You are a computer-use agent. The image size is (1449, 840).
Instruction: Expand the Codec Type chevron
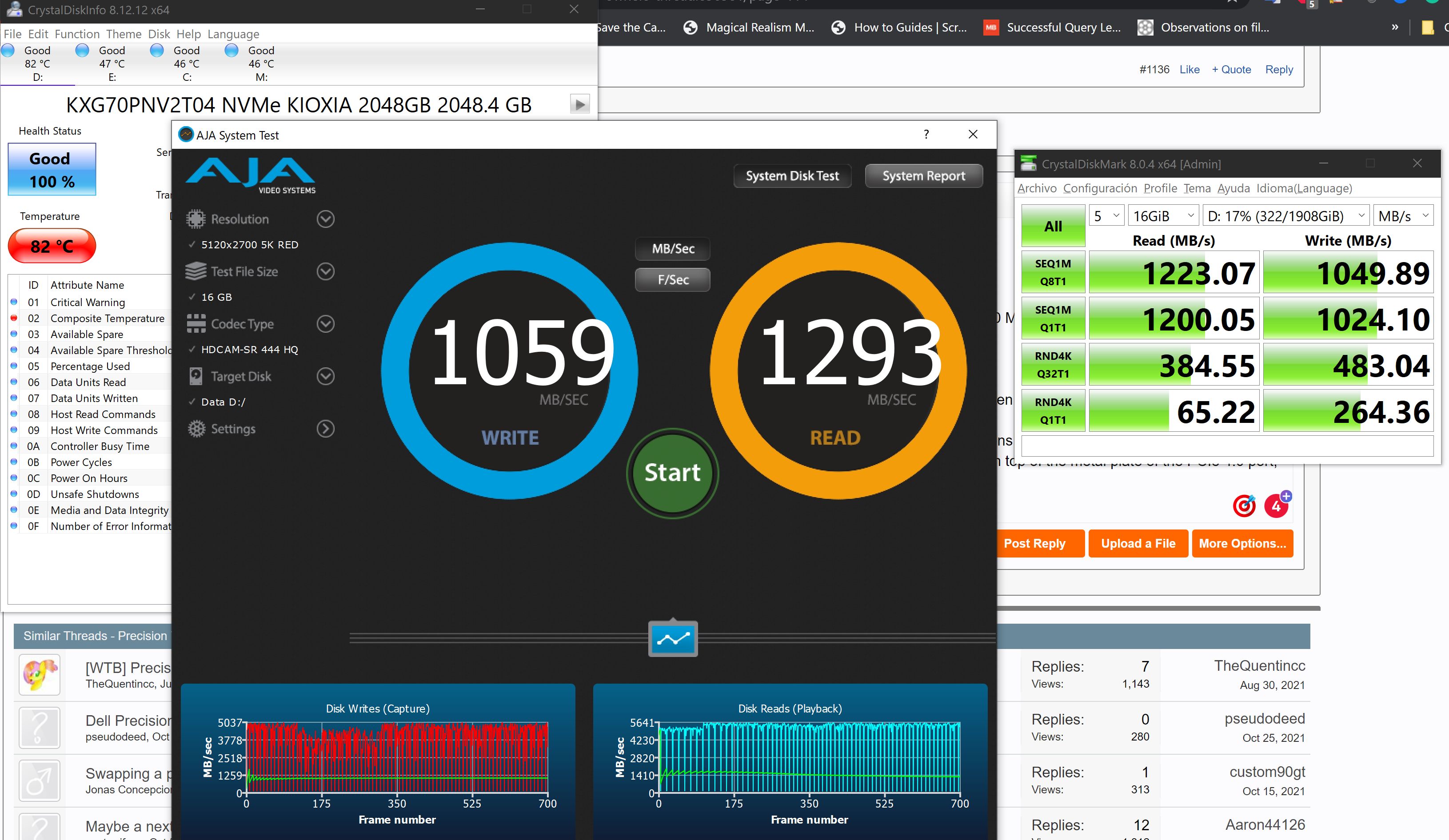pos(325,324)
